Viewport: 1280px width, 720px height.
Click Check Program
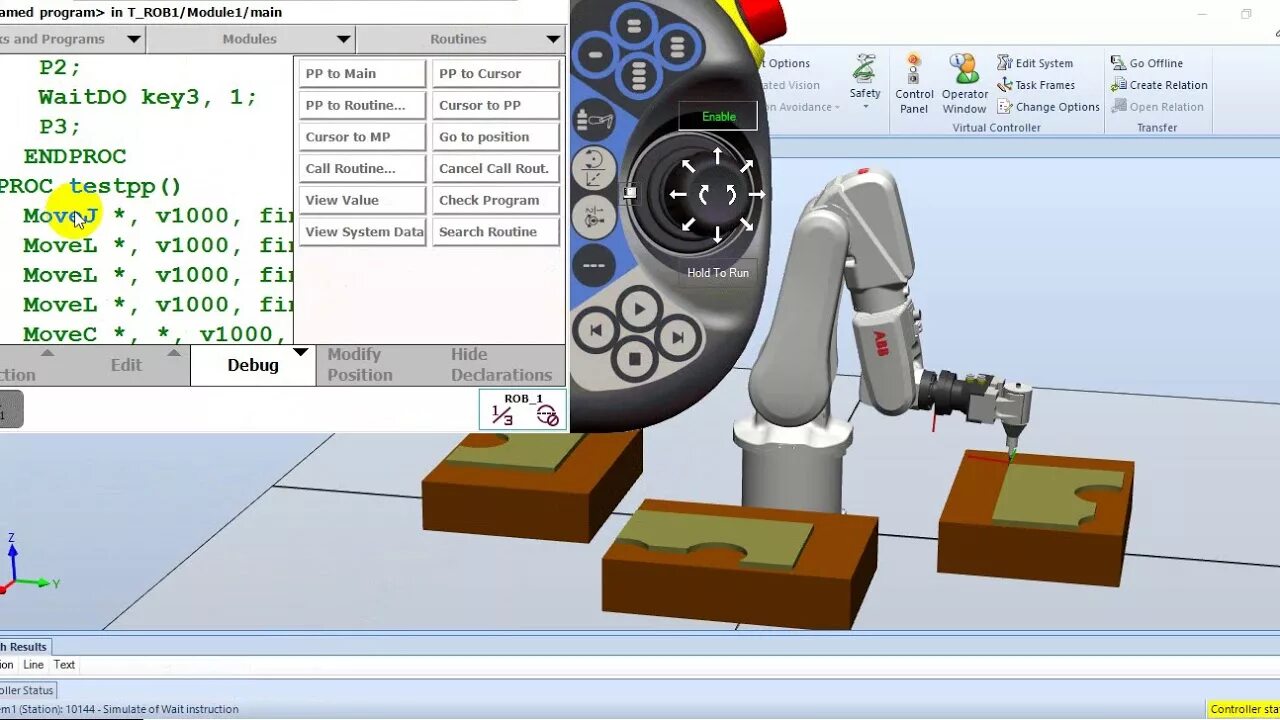(x=495, y=200)
